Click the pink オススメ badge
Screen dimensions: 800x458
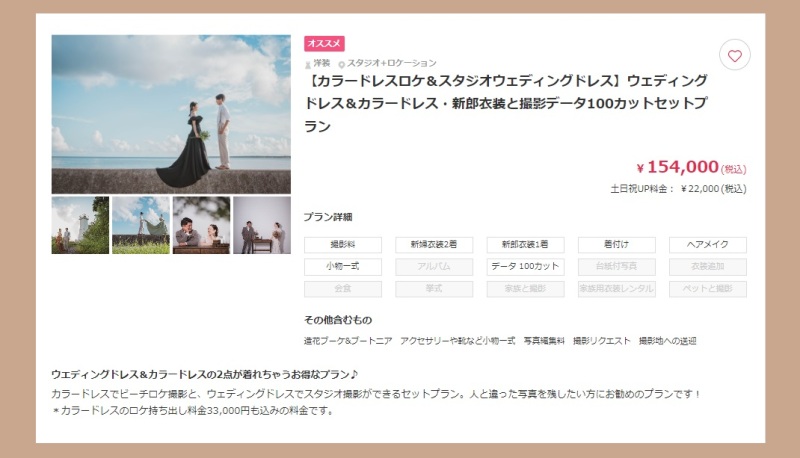click(324, 43)
